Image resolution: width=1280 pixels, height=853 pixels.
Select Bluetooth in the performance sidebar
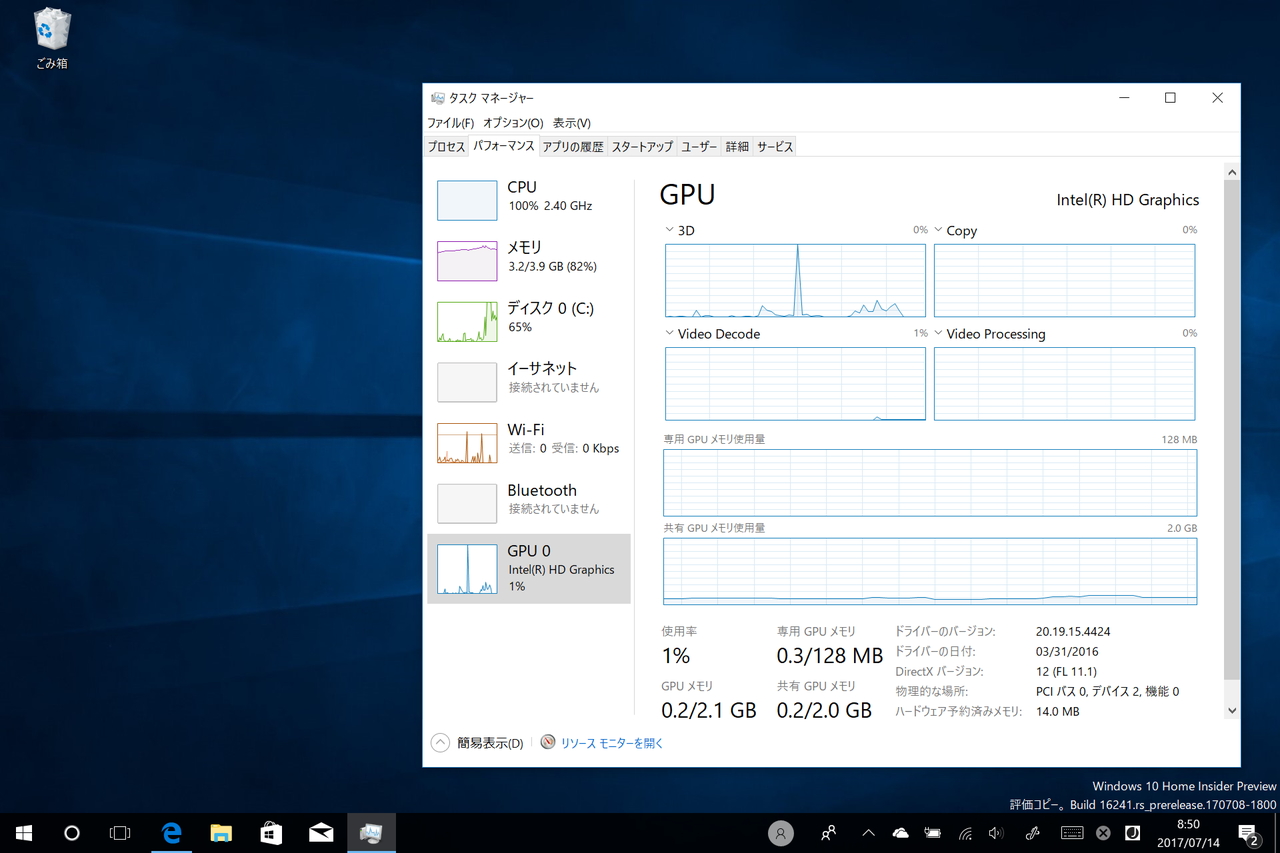click(529, 503)
